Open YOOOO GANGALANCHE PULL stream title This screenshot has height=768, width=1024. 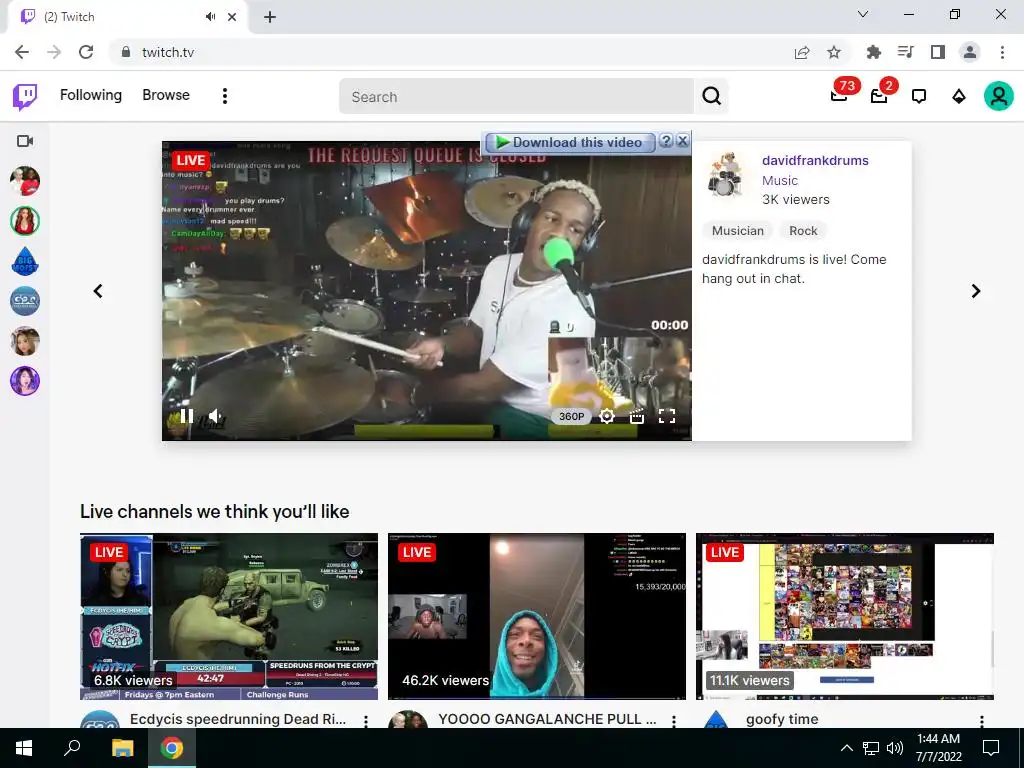pyautogui.click(x=547, y=719)
